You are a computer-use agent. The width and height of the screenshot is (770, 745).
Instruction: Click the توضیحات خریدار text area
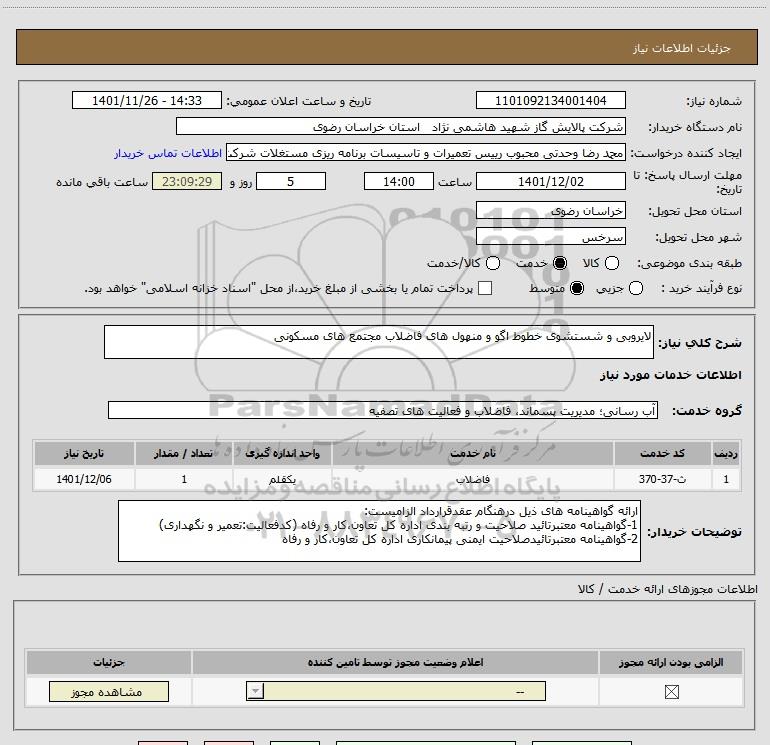pos(379,531)
